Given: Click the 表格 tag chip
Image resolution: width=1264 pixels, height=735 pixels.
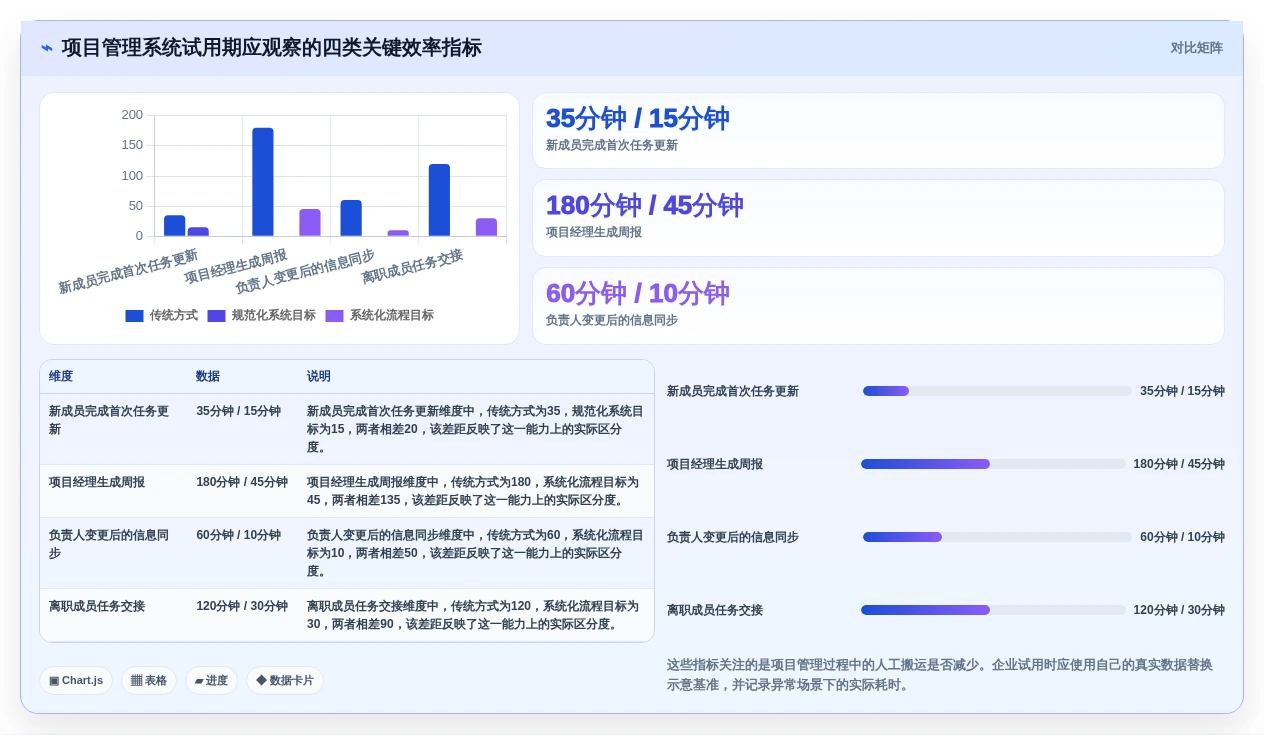Looking at the screenshot, I should [x=149, y=681].
